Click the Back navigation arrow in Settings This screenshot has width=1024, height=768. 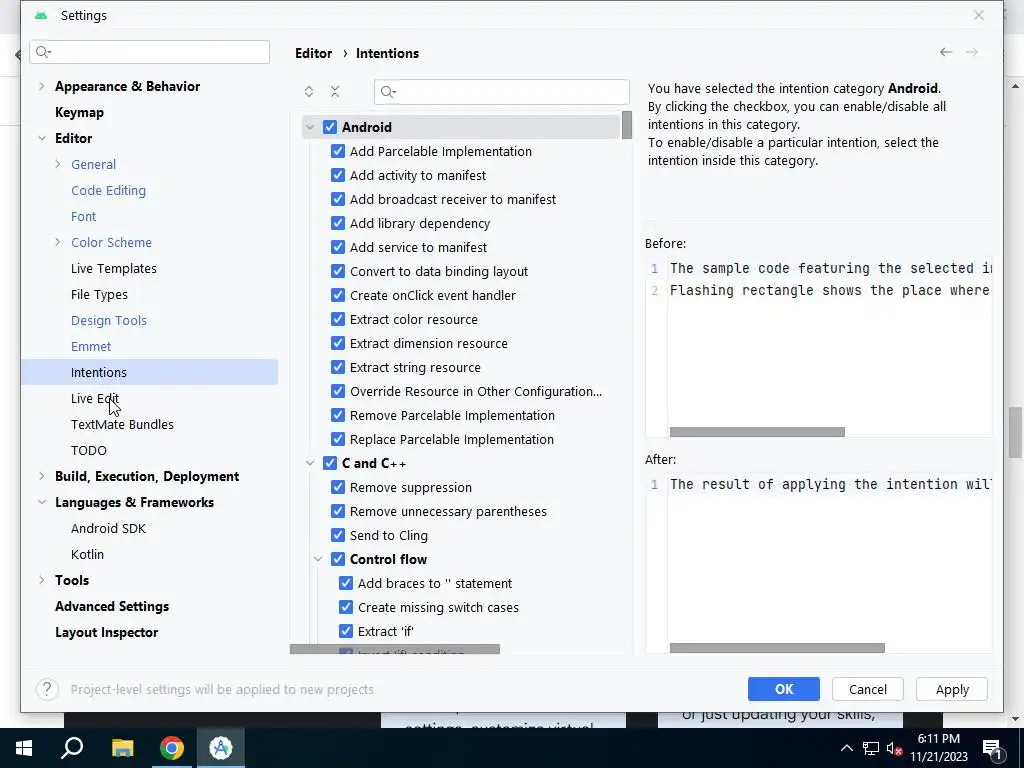946,52
